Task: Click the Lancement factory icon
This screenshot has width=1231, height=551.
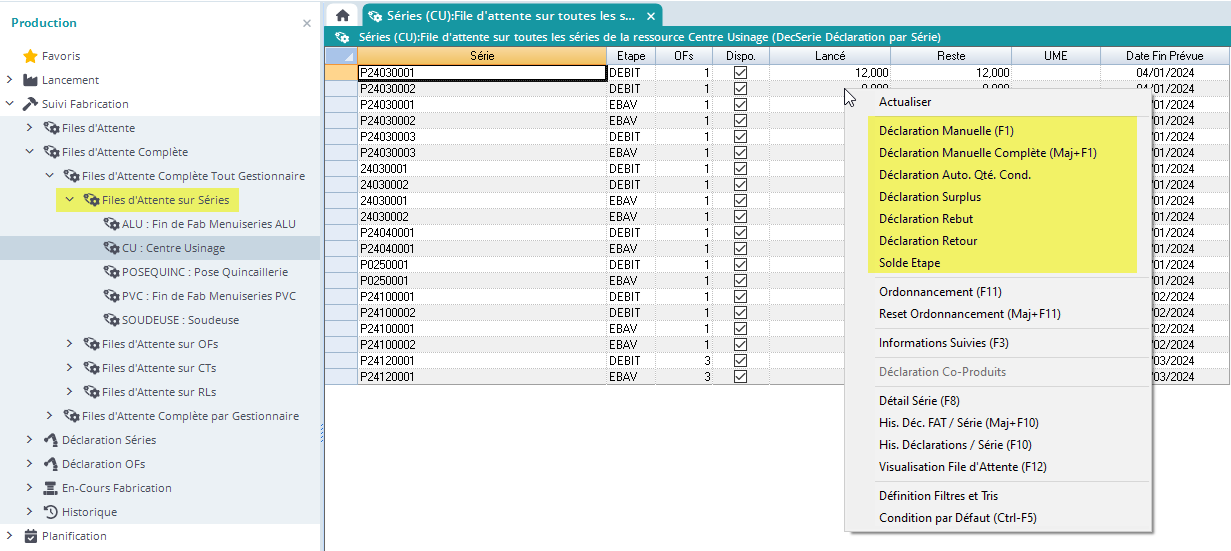Action: (30, 80)
